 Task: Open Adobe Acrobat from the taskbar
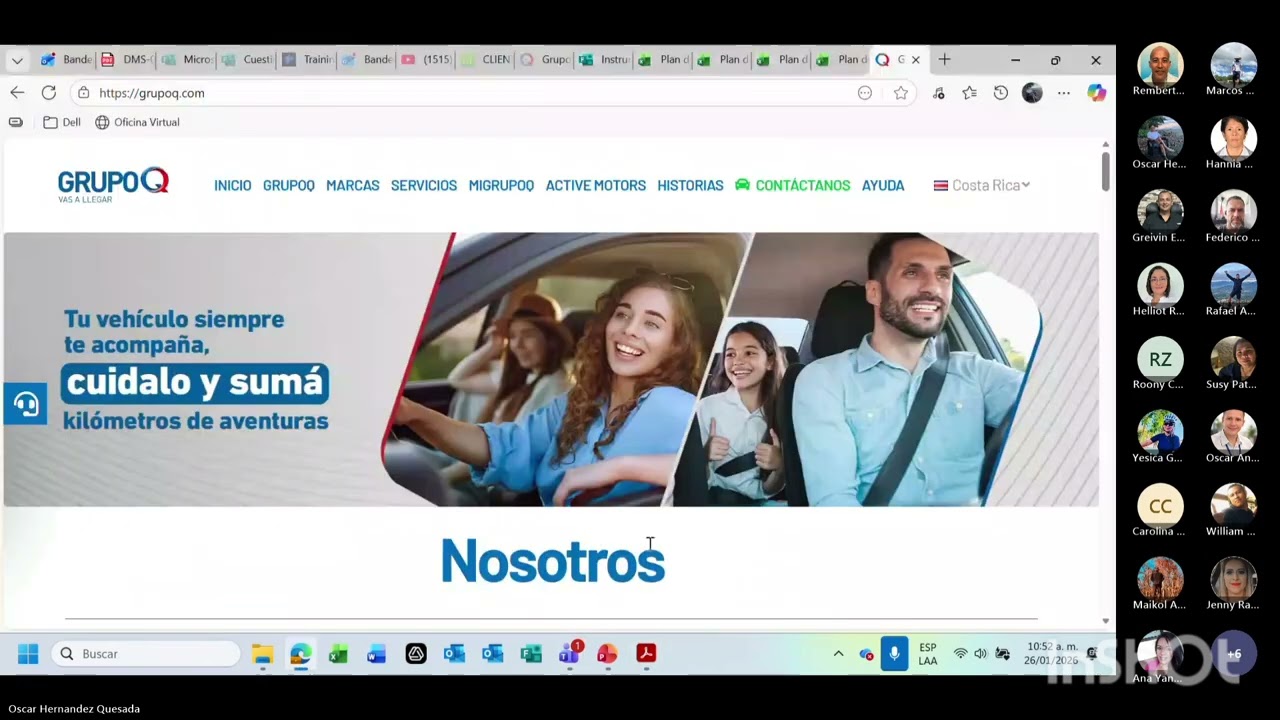646,654
